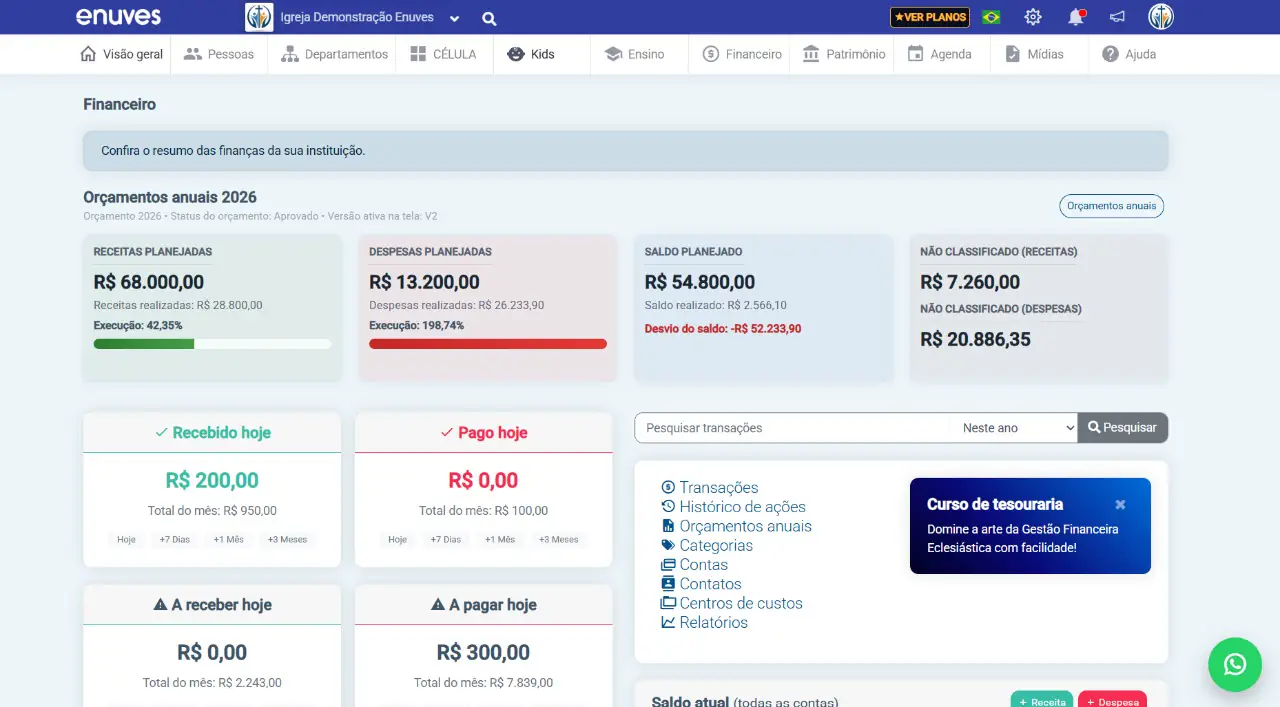Open the CÉLULA menu
This screenshot has height=707, width=1280.
pyautogui.click(x=443, y=54)
